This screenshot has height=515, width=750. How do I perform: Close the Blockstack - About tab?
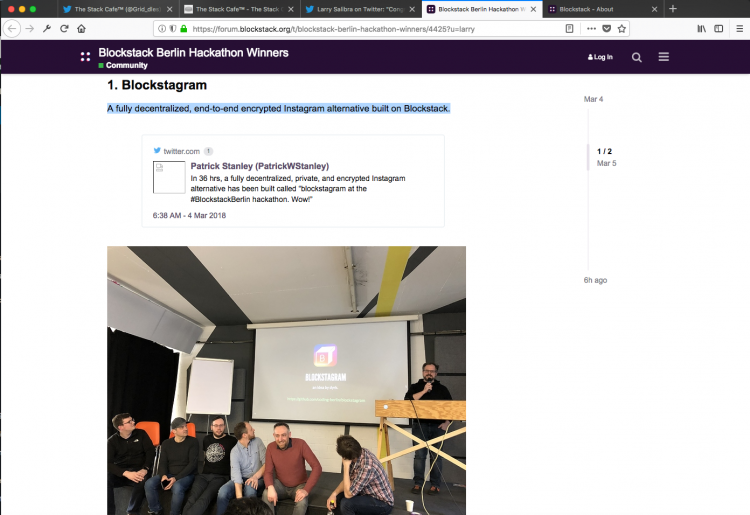[654, 9]
